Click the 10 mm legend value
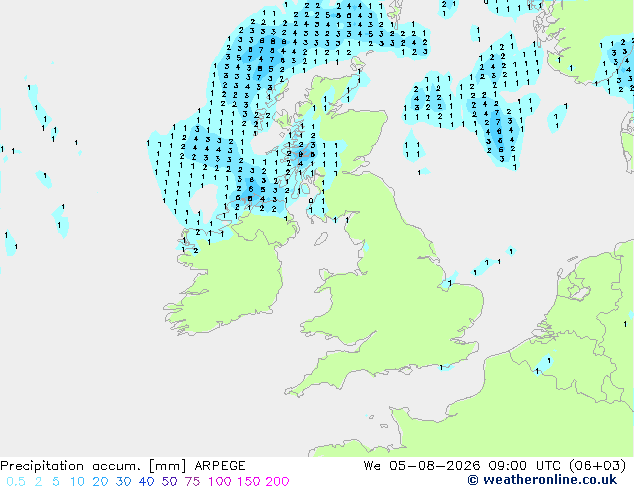Viewport: 634px width, 490px height. pos(77,482)
